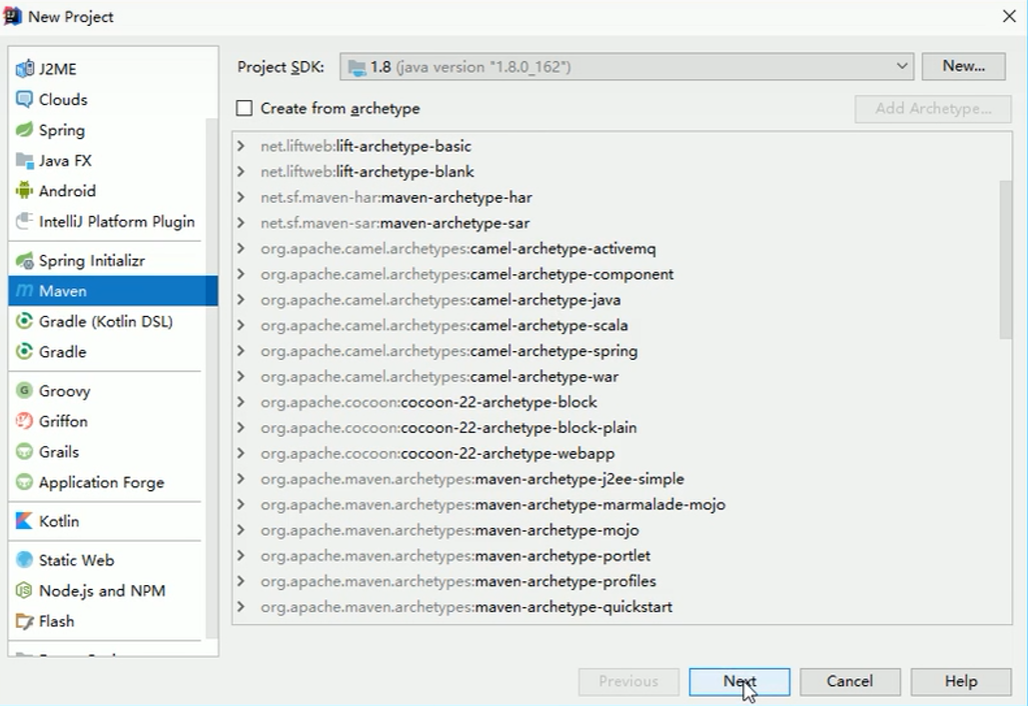Select Android project type label
Screen dimensions: 1028x706
click(x=67, y=191)
